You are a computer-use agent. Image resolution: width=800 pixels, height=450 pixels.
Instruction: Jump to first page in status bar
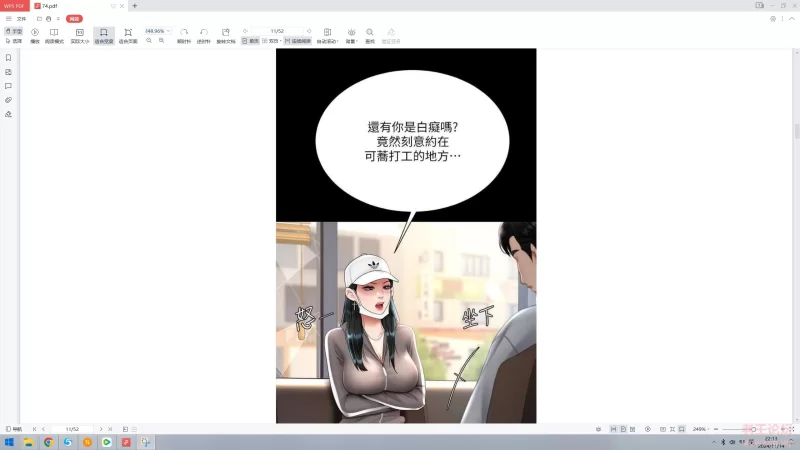coord(34,429)
